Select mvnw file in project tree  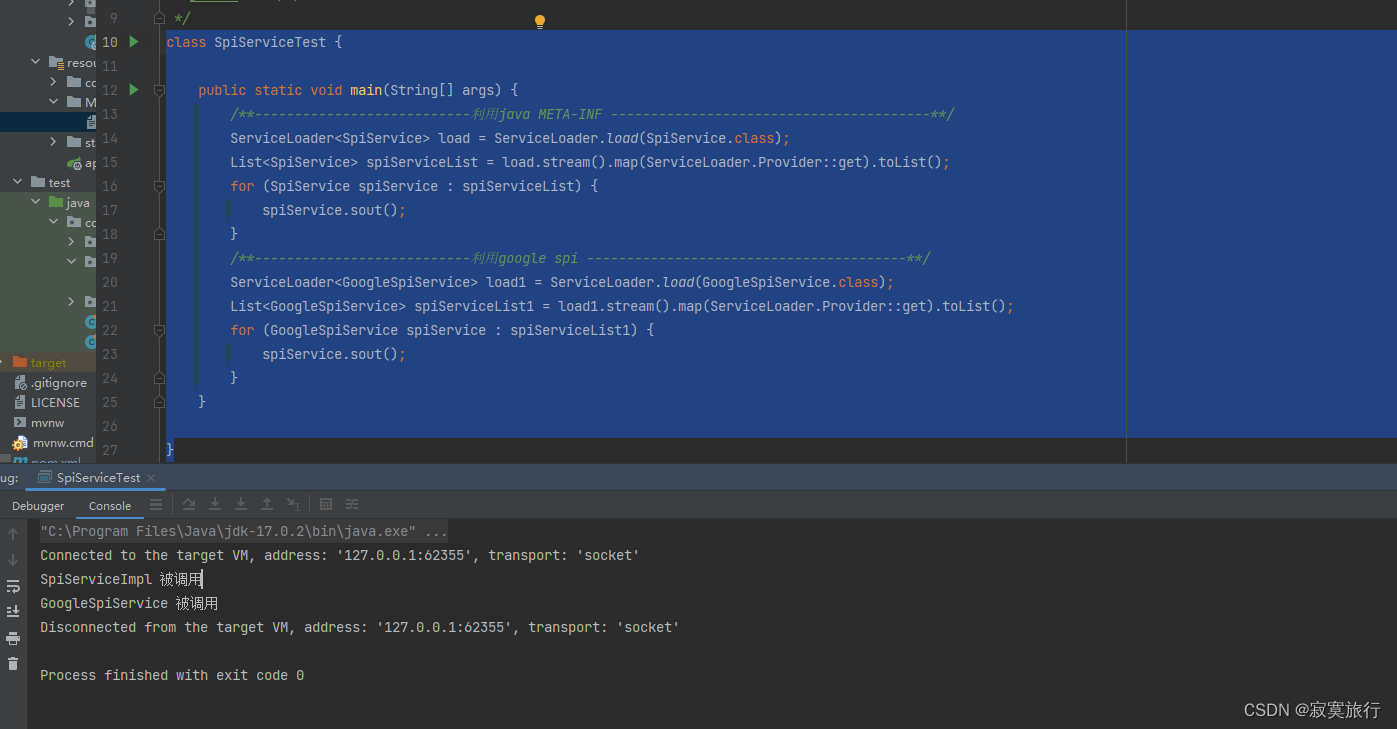[47, 423]
